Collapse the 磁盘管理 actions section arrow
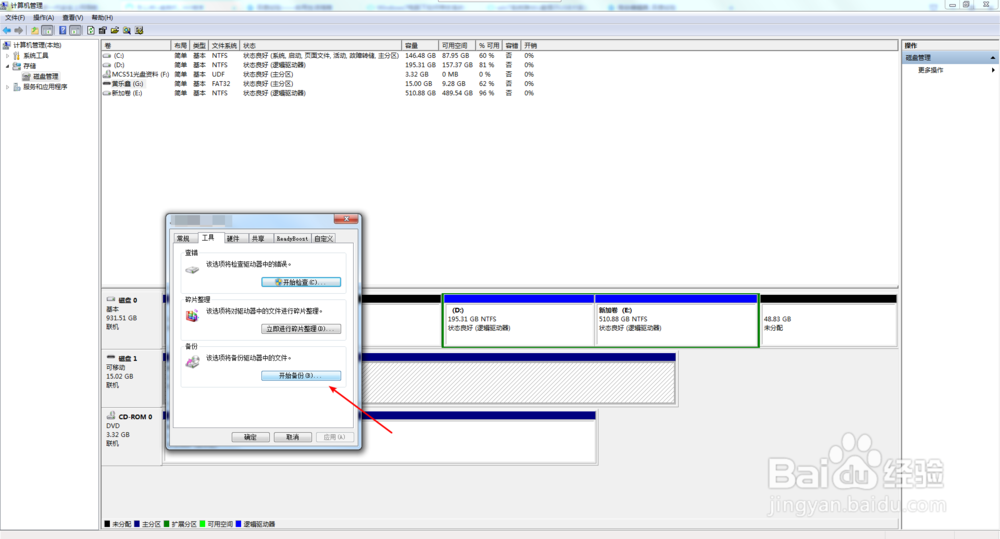Screen dimensions: 1000x539 point(992,58)
